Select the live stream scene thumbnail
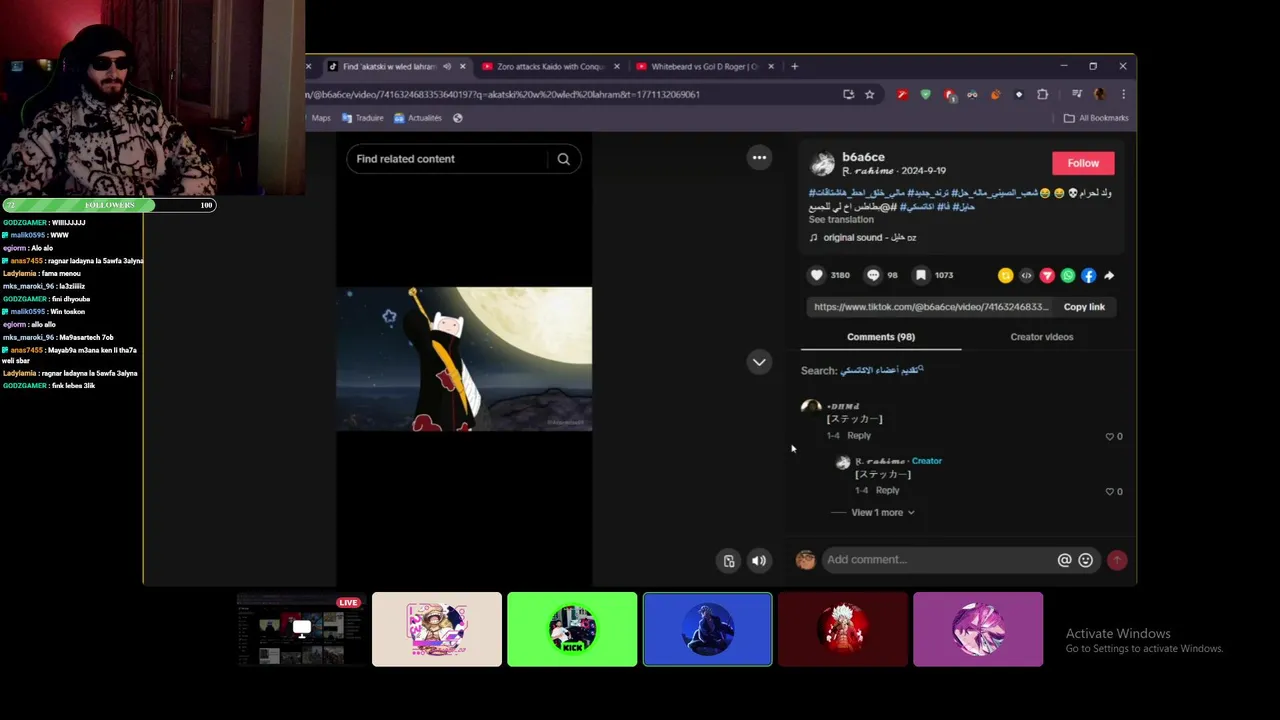The height and width of the screenshot is (720, 1280). [x=301, y=629]
